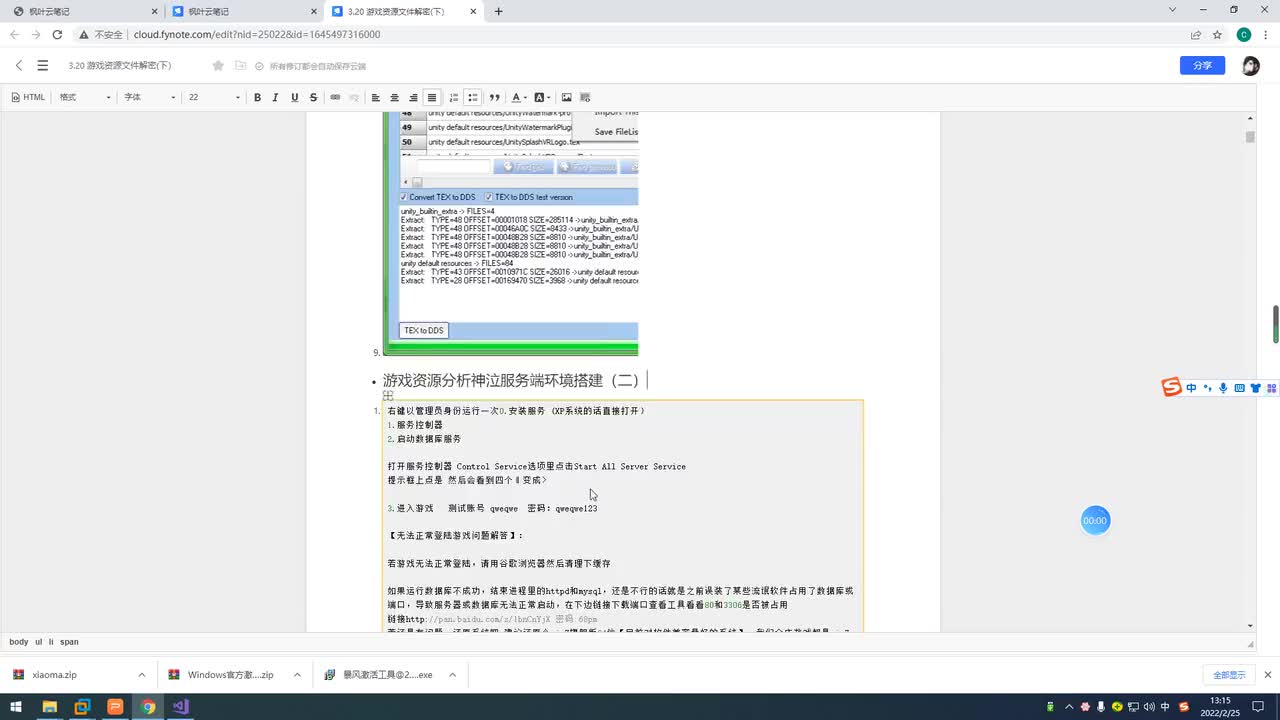Viewport: 1280px width, 720px height.
Task: Align text to the right
Action: (x=413, y=97)
